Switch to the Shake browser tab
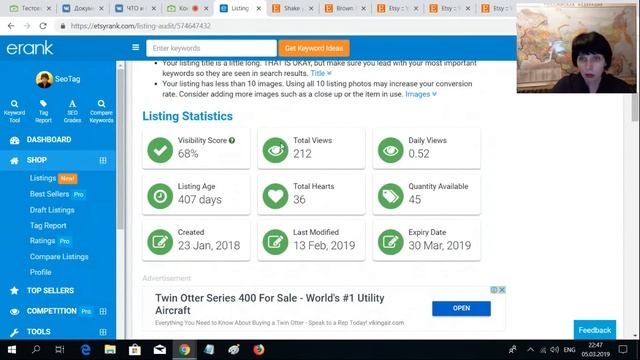Image resolution: width=640 pixels, height=360 pixels. tap(293, 8)
